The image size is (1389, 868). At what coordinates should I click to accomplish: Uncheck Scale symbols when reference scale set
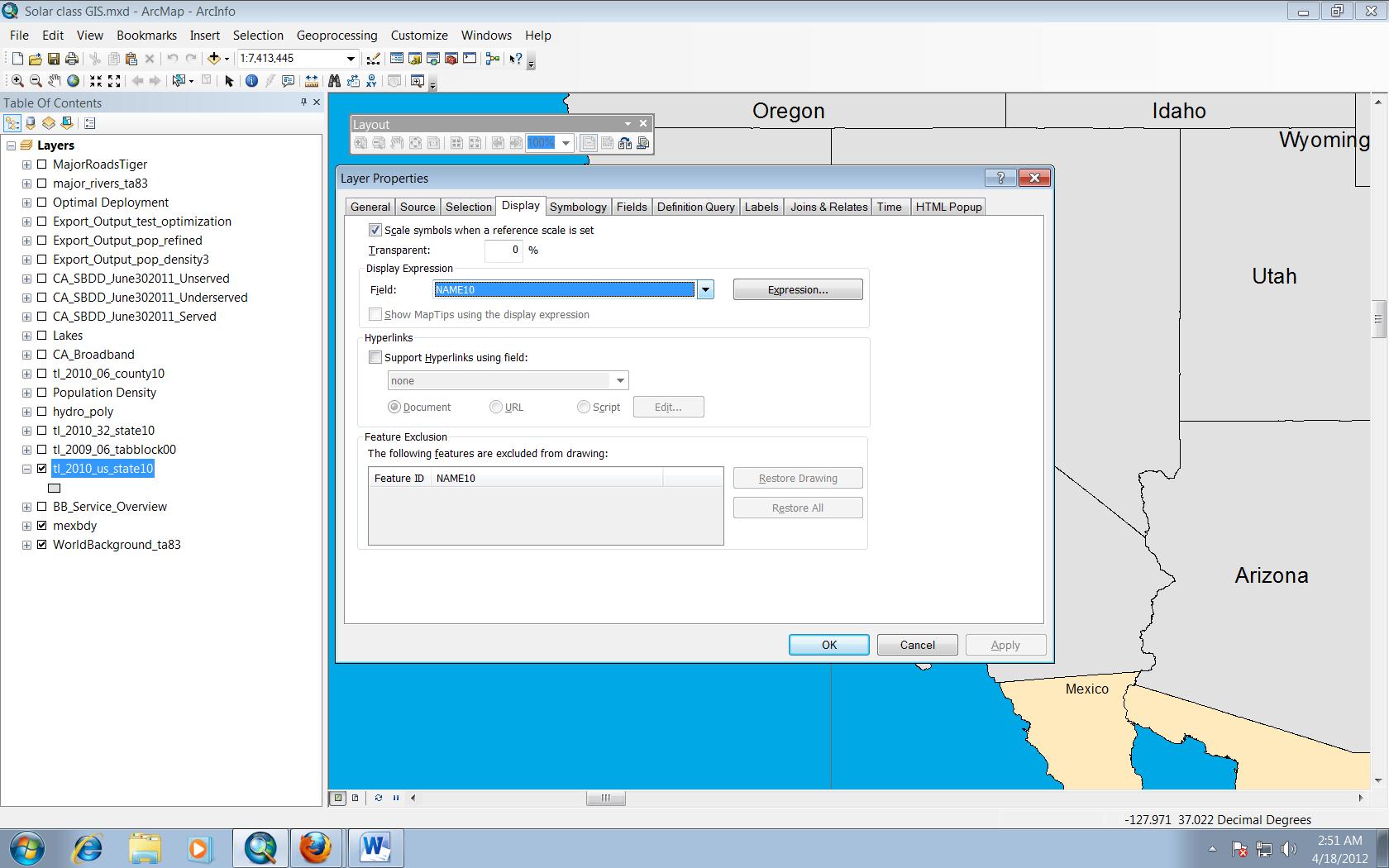[x=375, y=231]
